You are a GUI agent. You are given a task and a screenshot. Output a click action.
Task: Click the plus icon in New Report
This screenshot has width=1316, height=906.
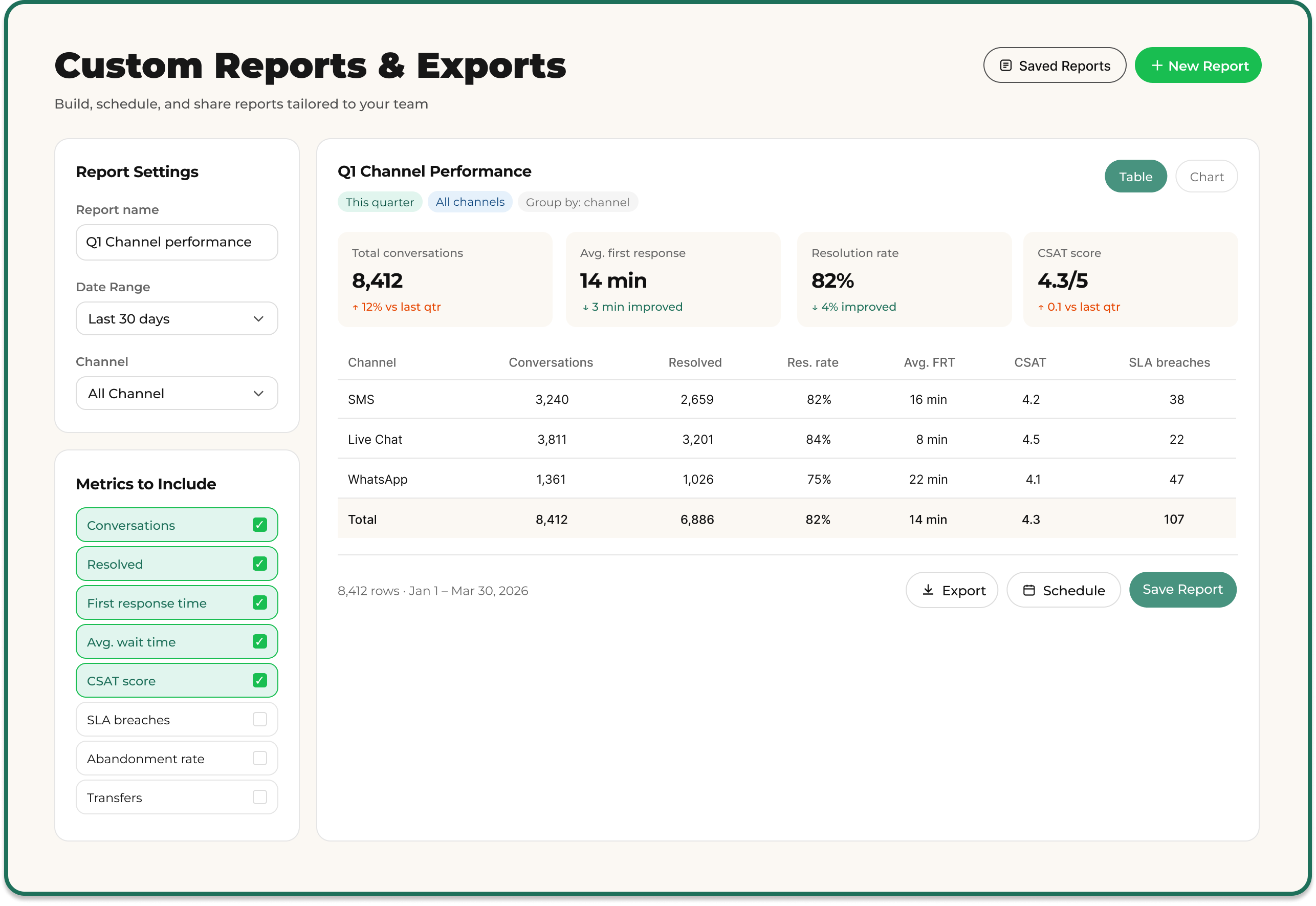pos(1158,66)
